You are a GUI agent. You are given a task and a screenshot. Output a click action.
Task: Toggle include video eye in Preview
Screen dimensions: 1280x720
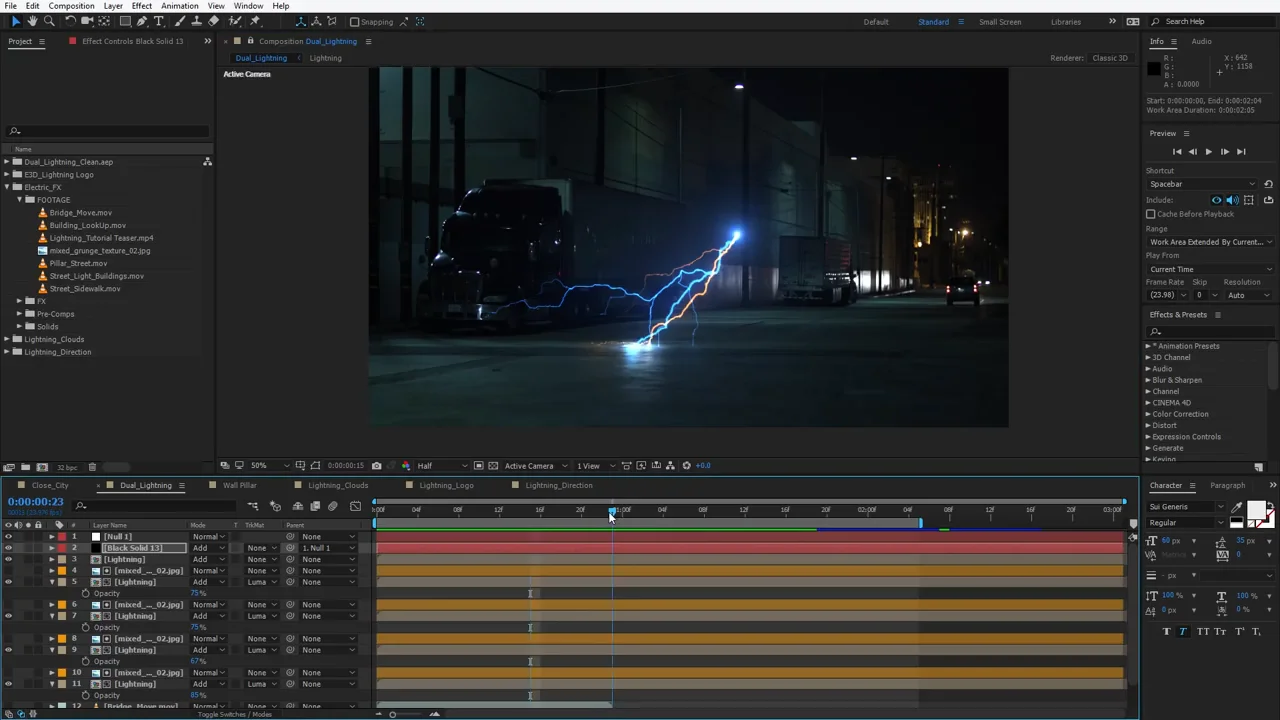(x=1217, y=200)
